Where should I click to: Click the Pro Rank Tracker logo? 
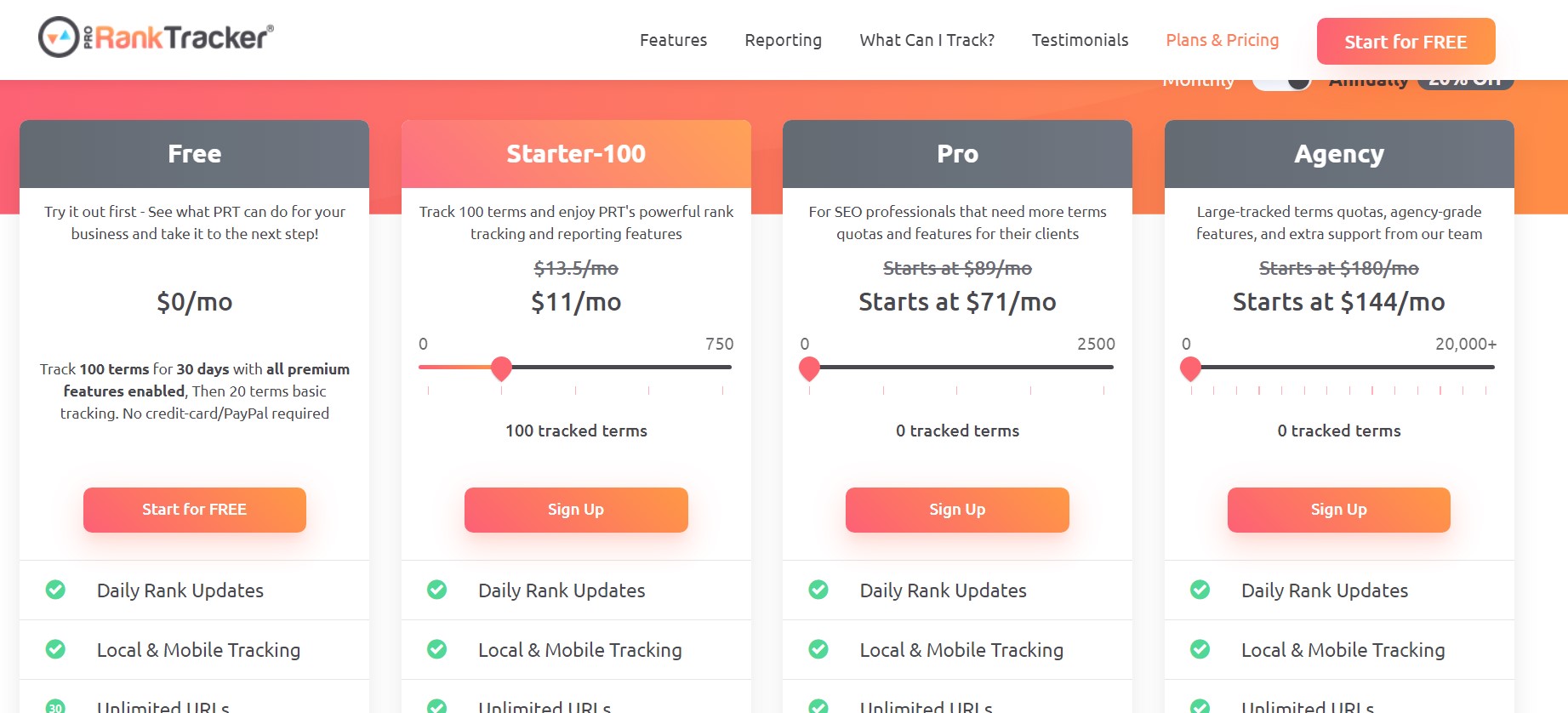point(156,37)
